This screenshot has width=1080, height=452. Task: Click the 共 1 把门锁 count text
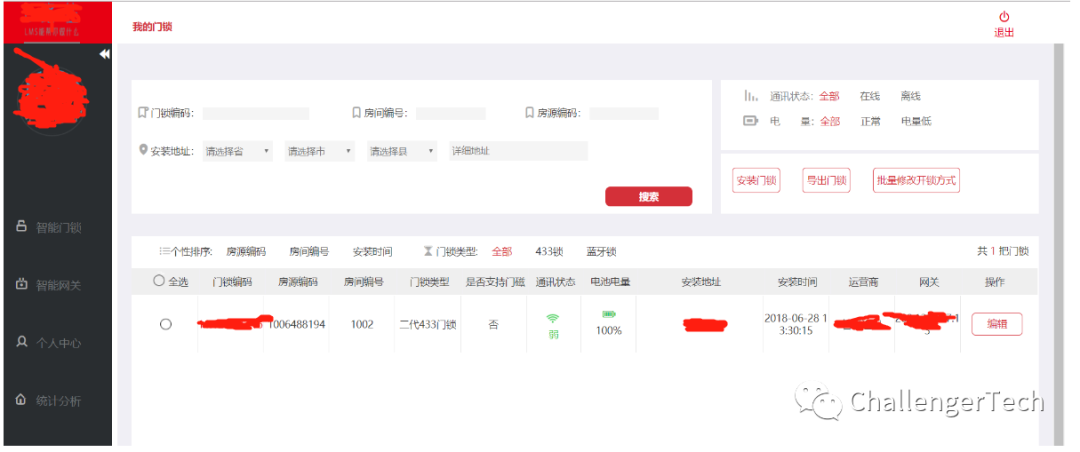pyautogui.click(x=1003, y=251)
